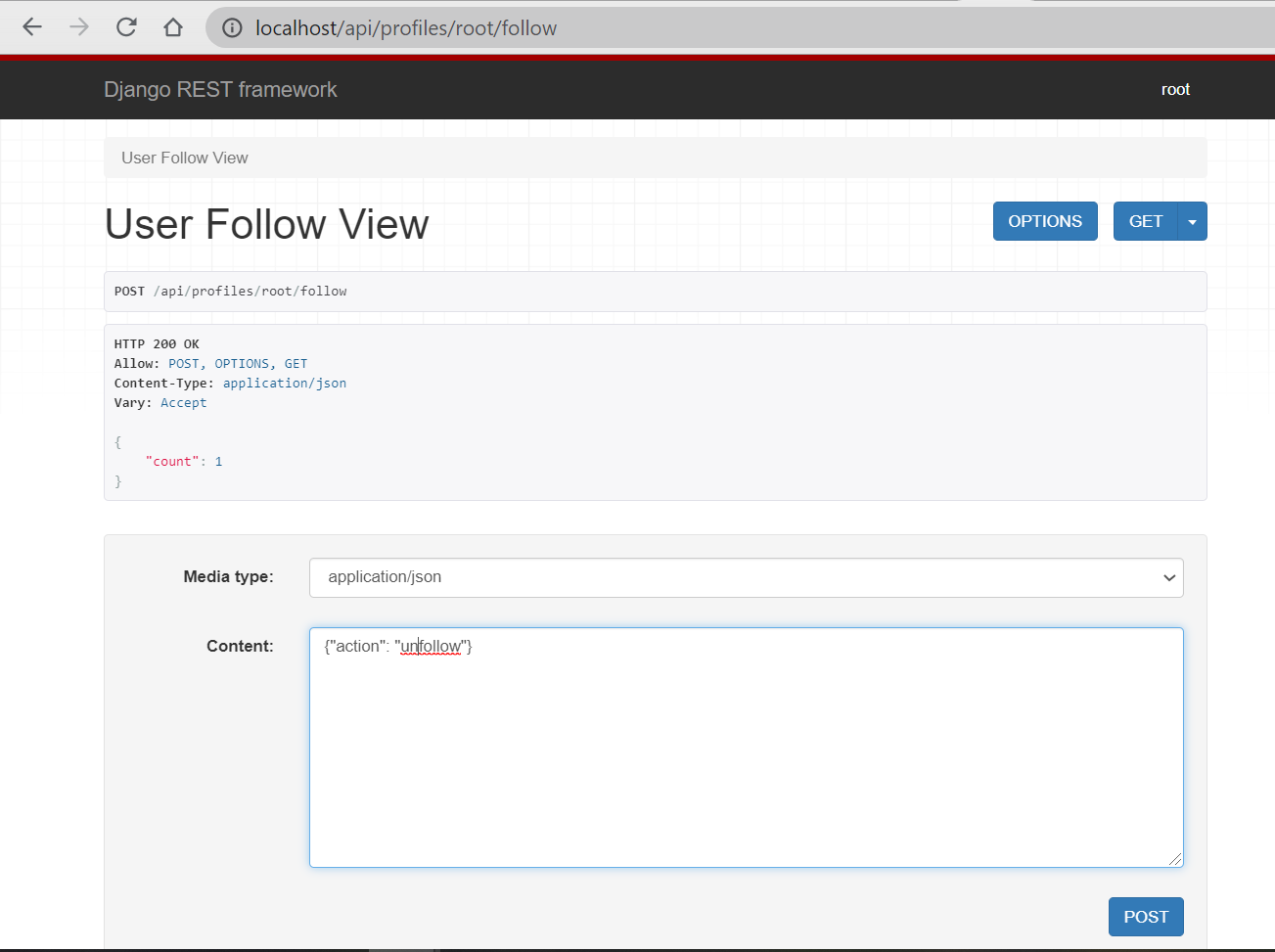The width and height of the screenshot is (1275, 952).
Task: Open the root user menu
Action: click(x=1175, y=89)
